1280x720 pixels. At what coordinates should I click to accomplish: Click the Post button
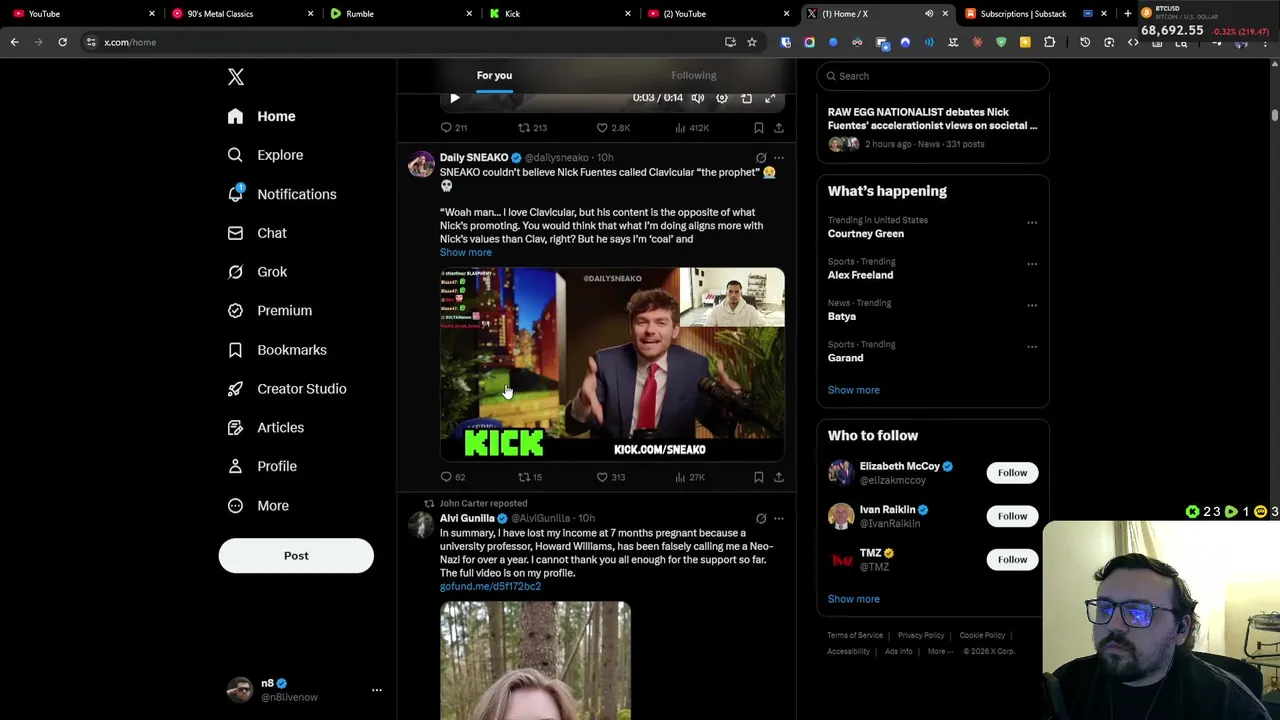(x=296, y=556)
